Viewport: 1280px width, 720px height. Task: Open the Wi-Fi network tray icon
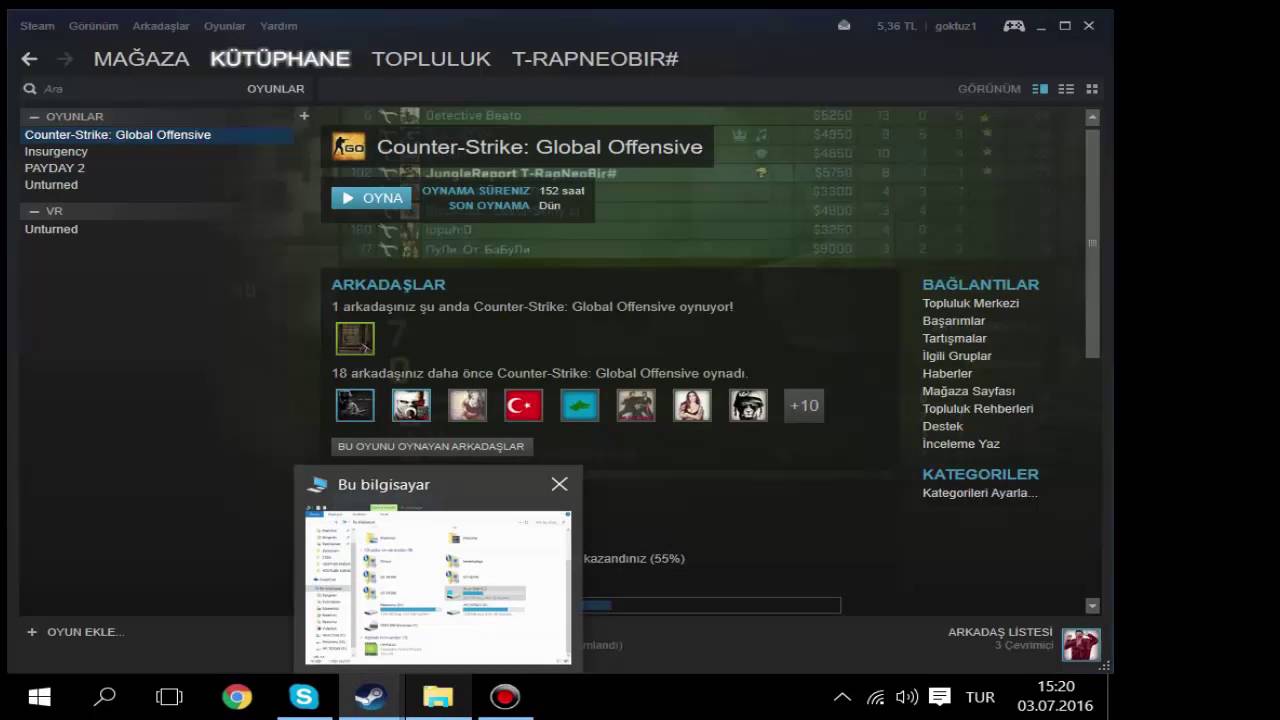(x=875, y=697)
